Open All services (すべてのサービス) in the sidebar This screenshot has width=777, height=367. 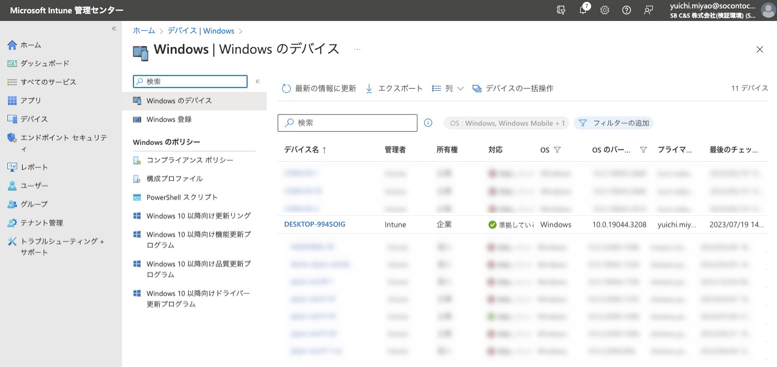(x=42, y=82)
